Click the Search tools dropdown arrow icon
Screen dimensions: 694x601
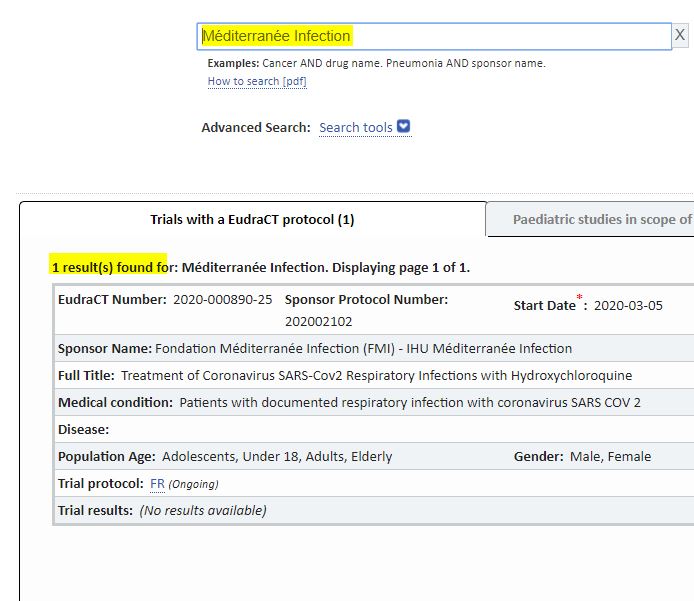tap(403, 126)
